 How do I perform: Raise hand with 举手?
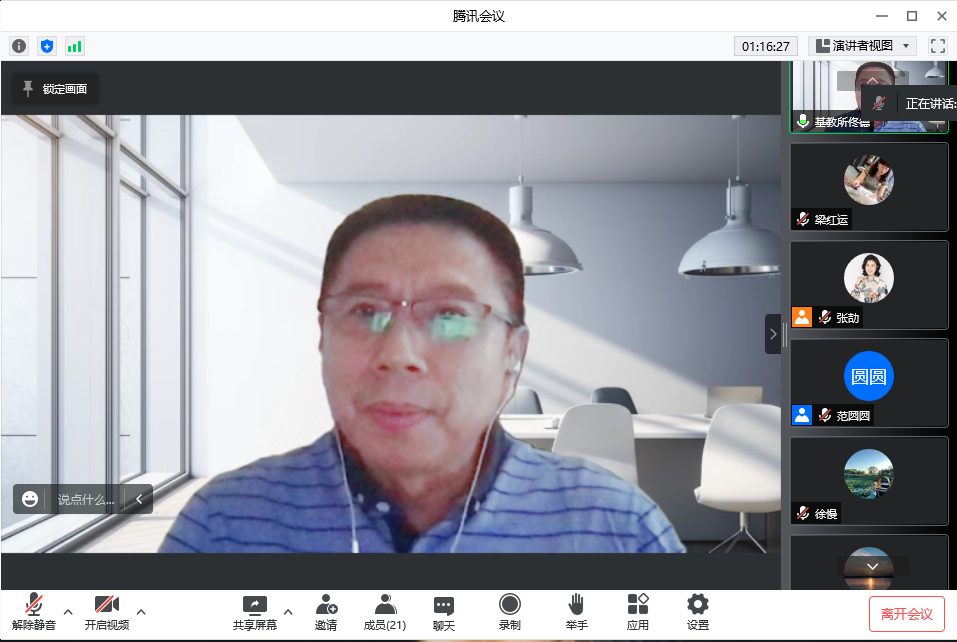[576, 611]
